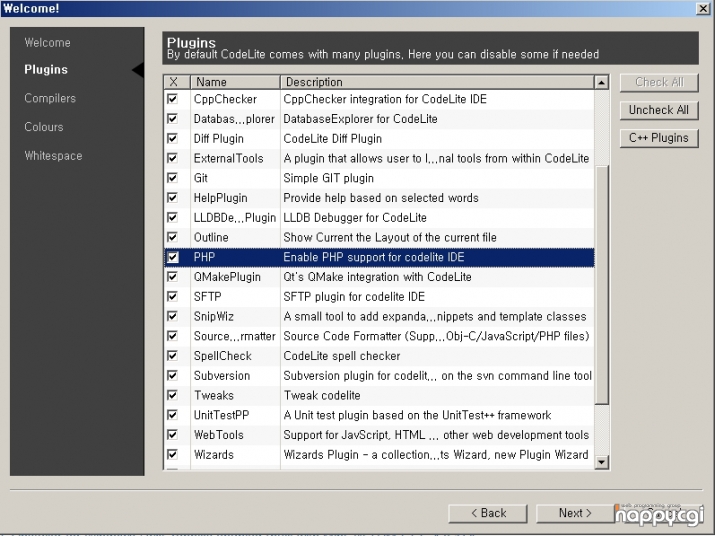Viewport: 715px width, 536px height.
Task: Toggle the Git plugin checkbox
Action: (x=172, y=177)
